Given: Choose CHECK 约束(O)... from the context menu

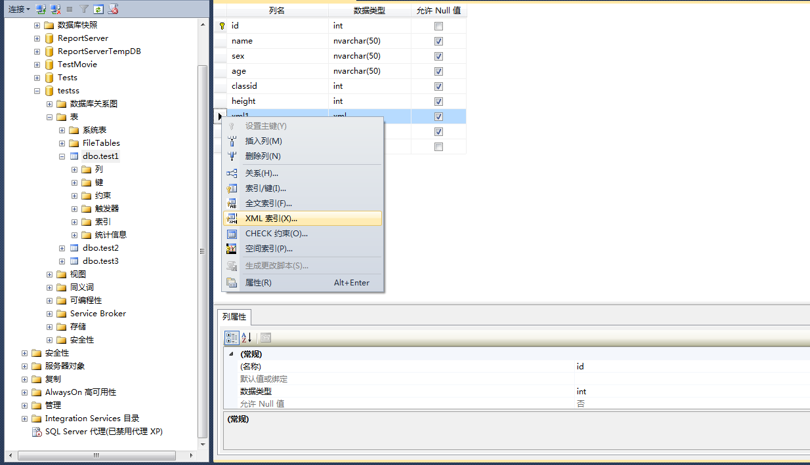Looking at the screenshot, I should [303, 234].
